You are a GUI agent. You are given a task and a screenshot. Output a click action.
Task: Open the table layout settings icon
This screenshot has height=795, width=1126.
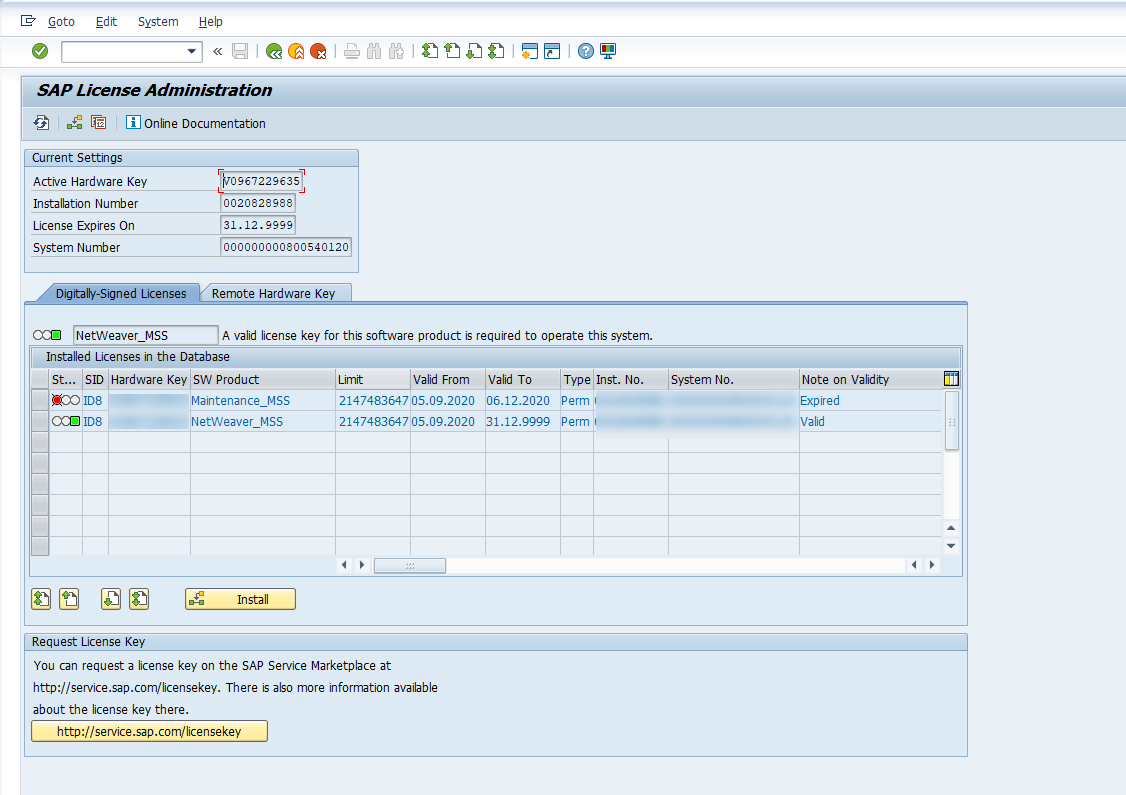click(x=951, y=379)
